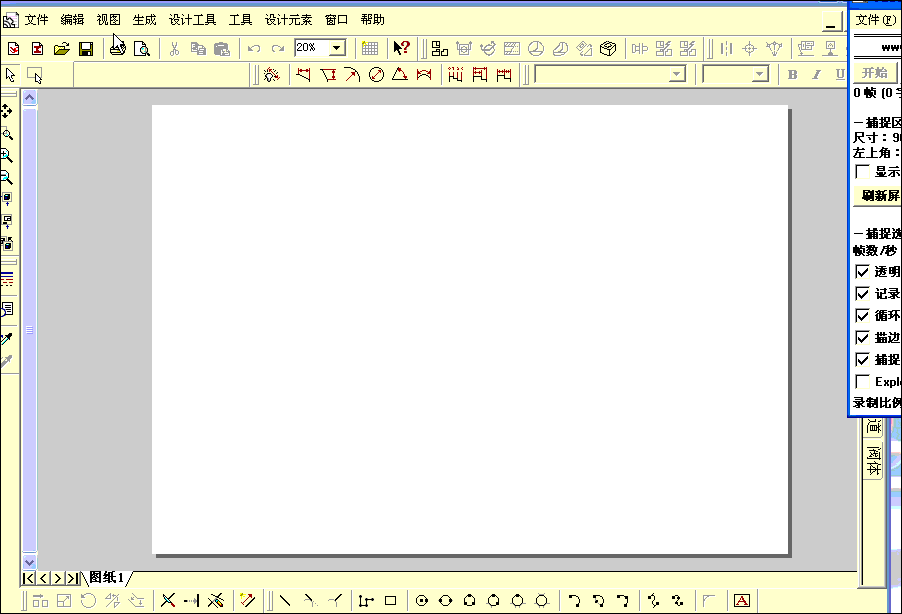Open the 编辑 menu
The width and height of the screenshot is (902, 614).
tap(72, 20)
